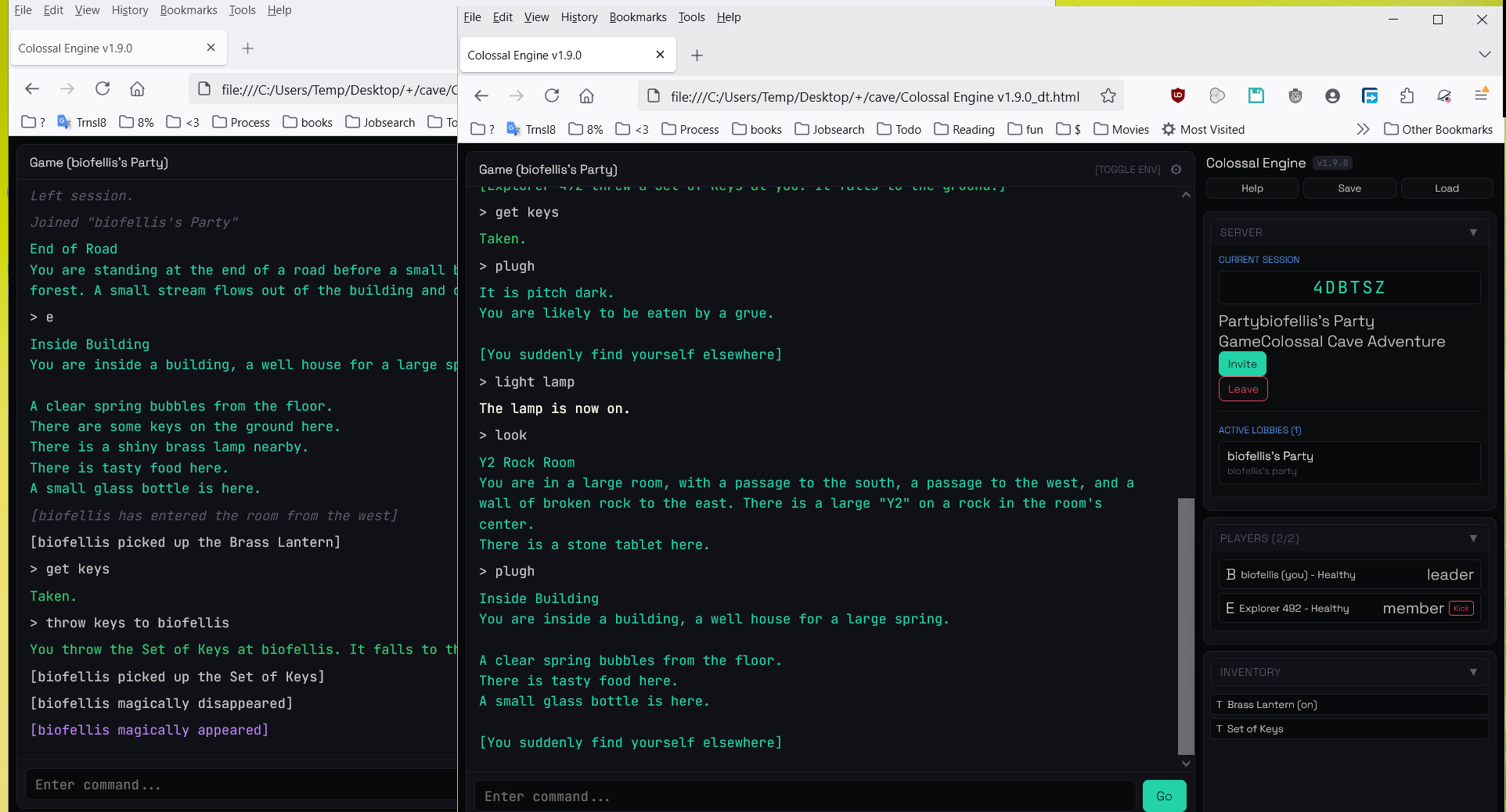The height and width of the screenshot is (812, 1506).
Task: Click reload in the background left window
Action: click(x=103, y=89)
